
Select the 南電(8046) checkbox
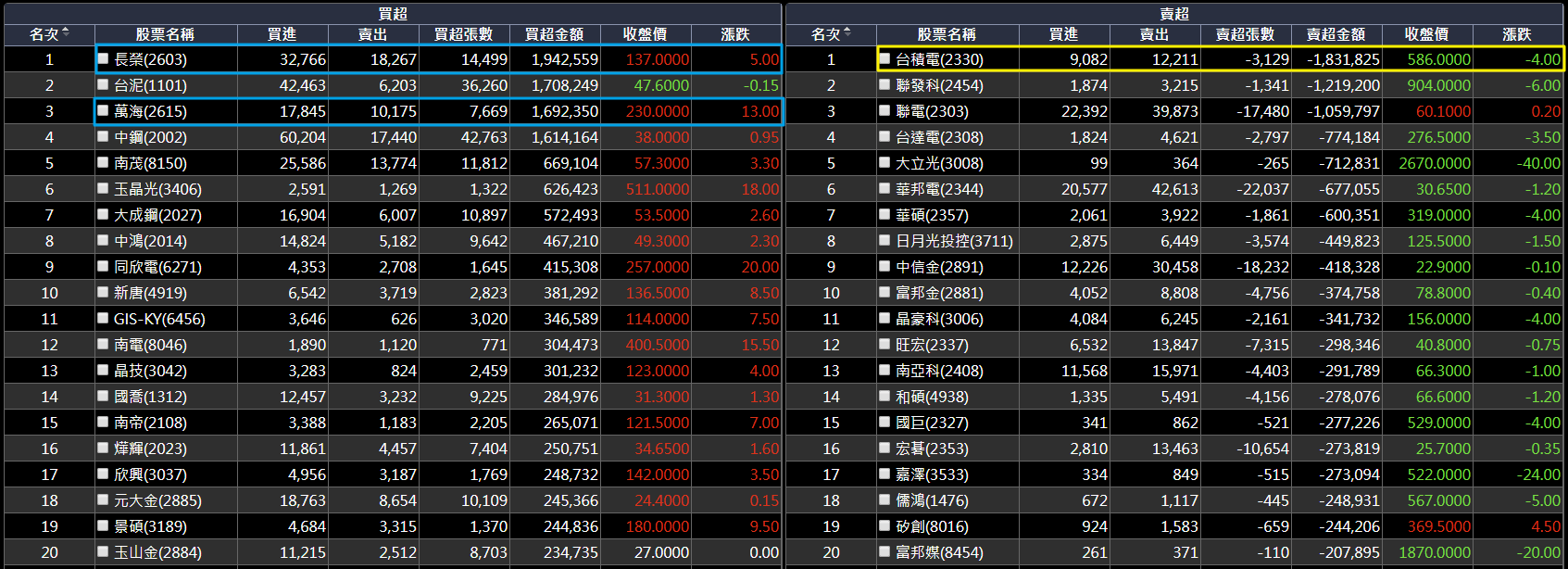click(104, 344)
